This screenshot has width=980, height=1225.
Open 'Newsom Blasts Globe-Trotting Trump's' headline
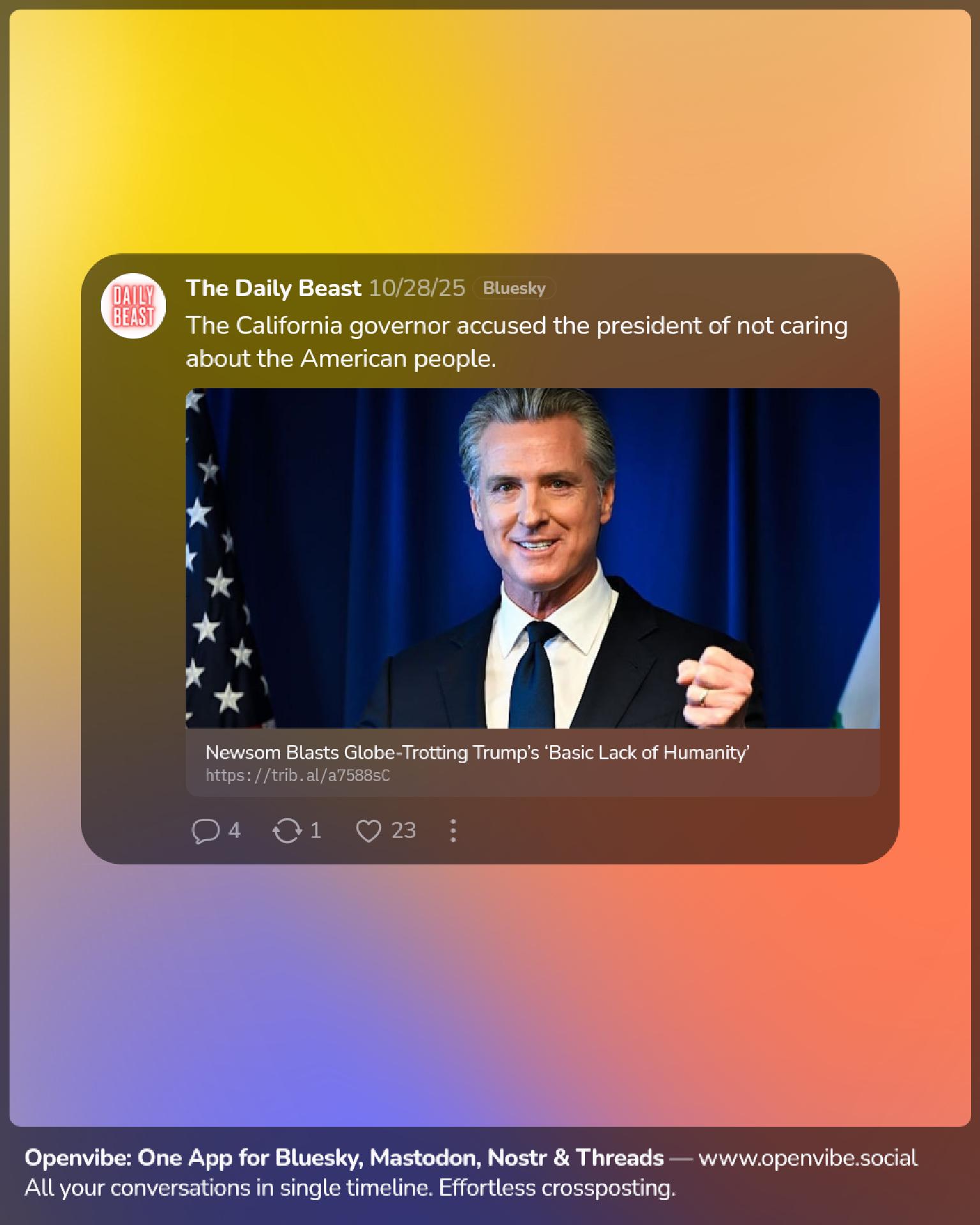coord(477,752)
